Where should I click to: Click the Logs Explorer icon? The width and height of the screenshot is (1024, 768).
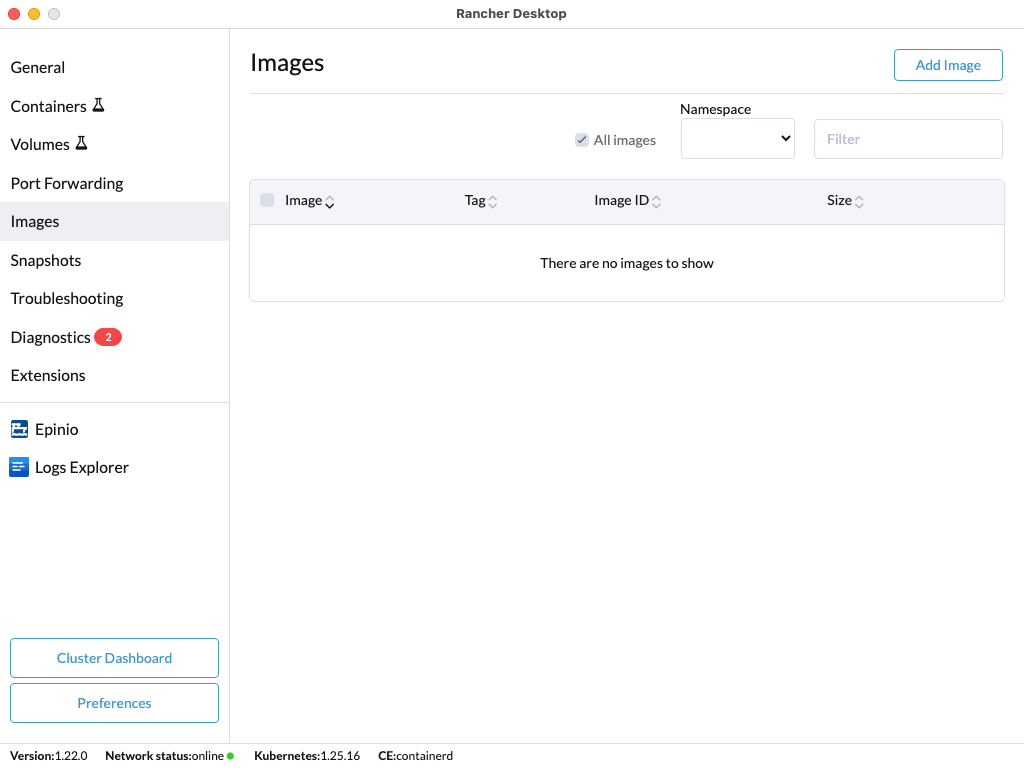(19, 468)
